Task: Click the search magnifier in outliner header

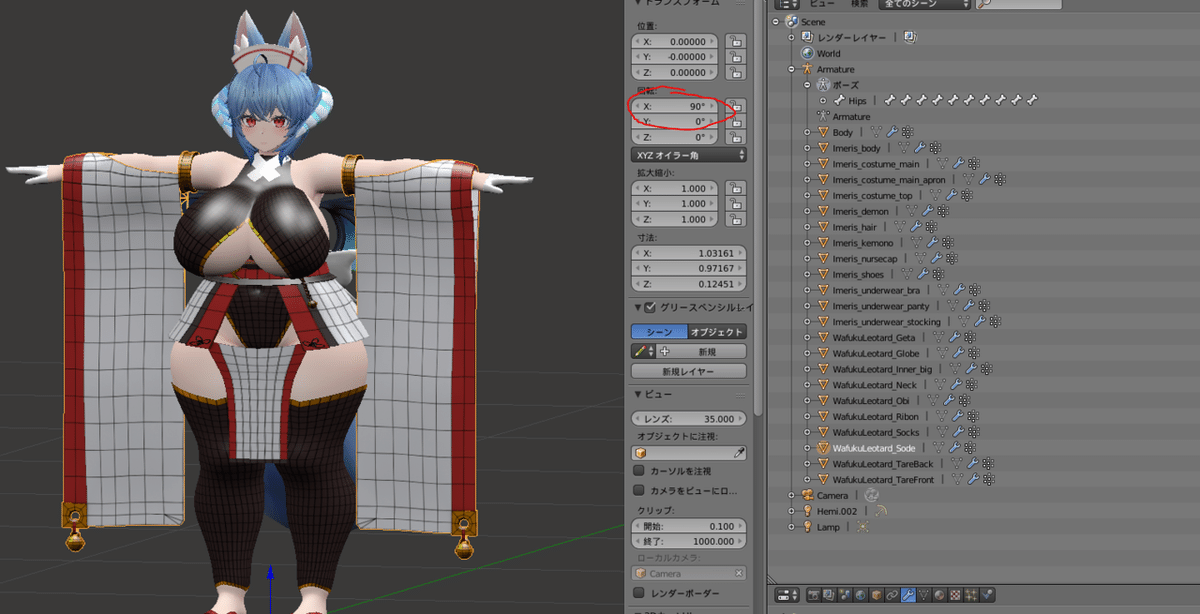Action: 984,4
